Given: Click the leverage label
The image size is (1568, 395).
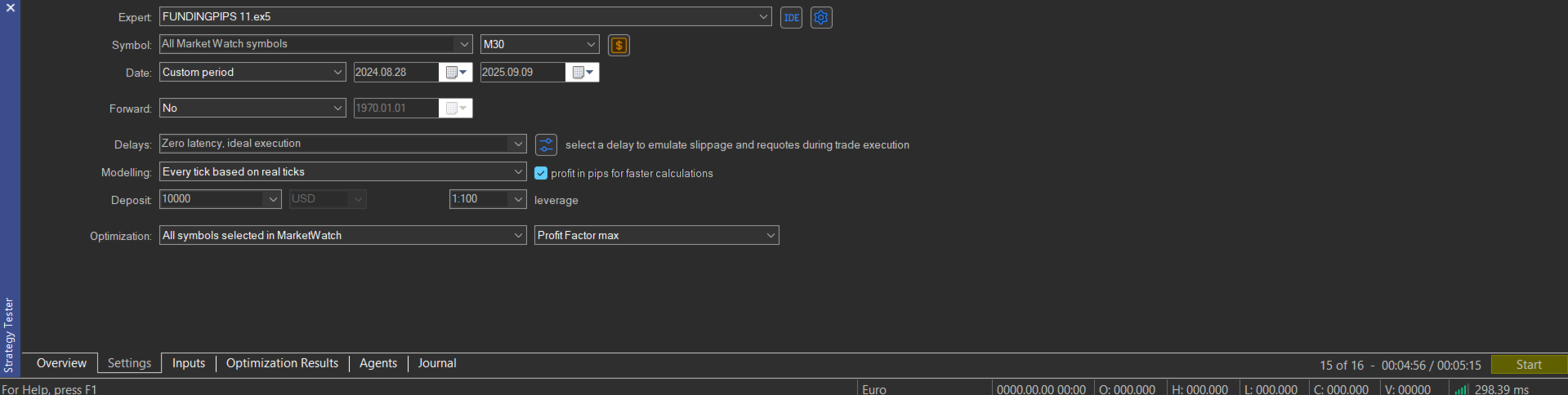Looking at the screenshot, I should pyautogui.click(x=556, y=200).
